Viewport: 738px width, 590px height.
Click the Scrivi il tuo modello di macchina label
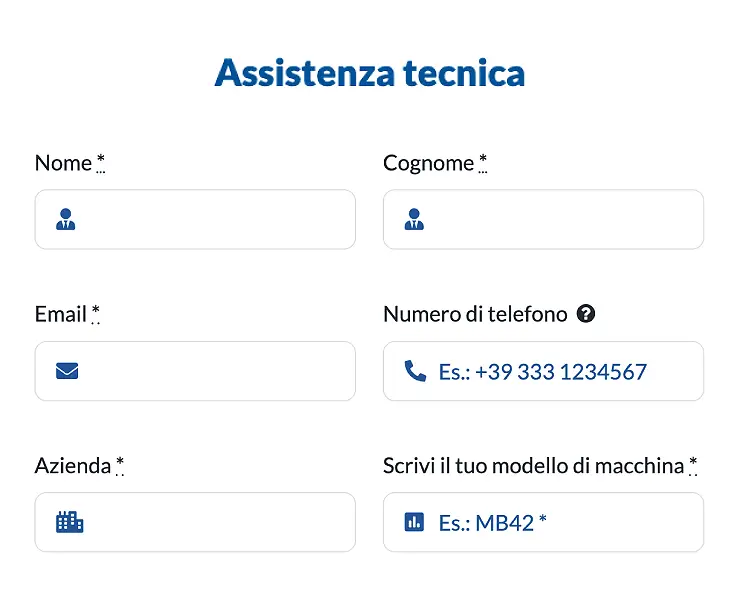coord(533,466)
